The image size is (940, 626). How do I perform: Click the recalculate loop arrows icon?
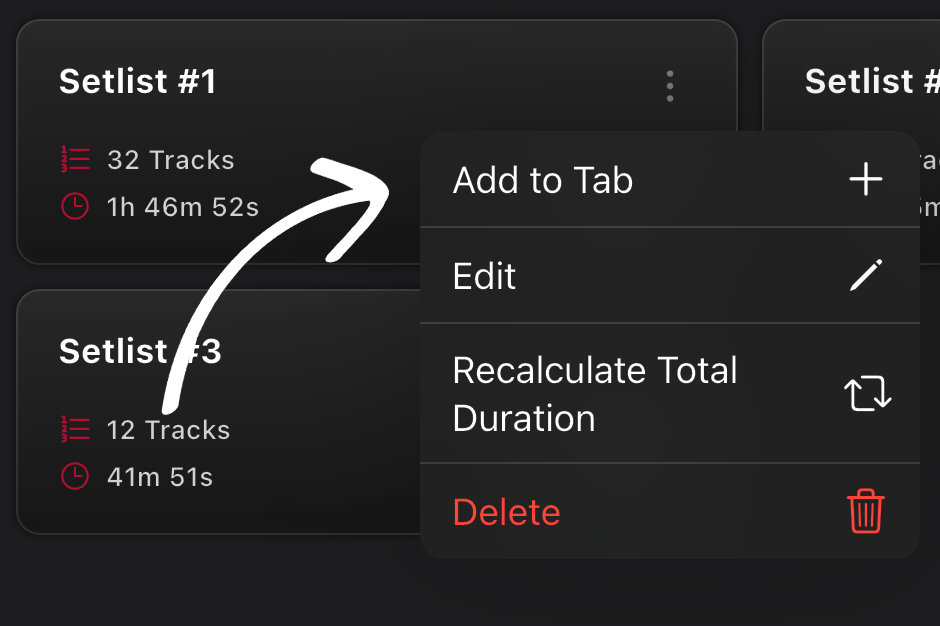tap(867, 394)
